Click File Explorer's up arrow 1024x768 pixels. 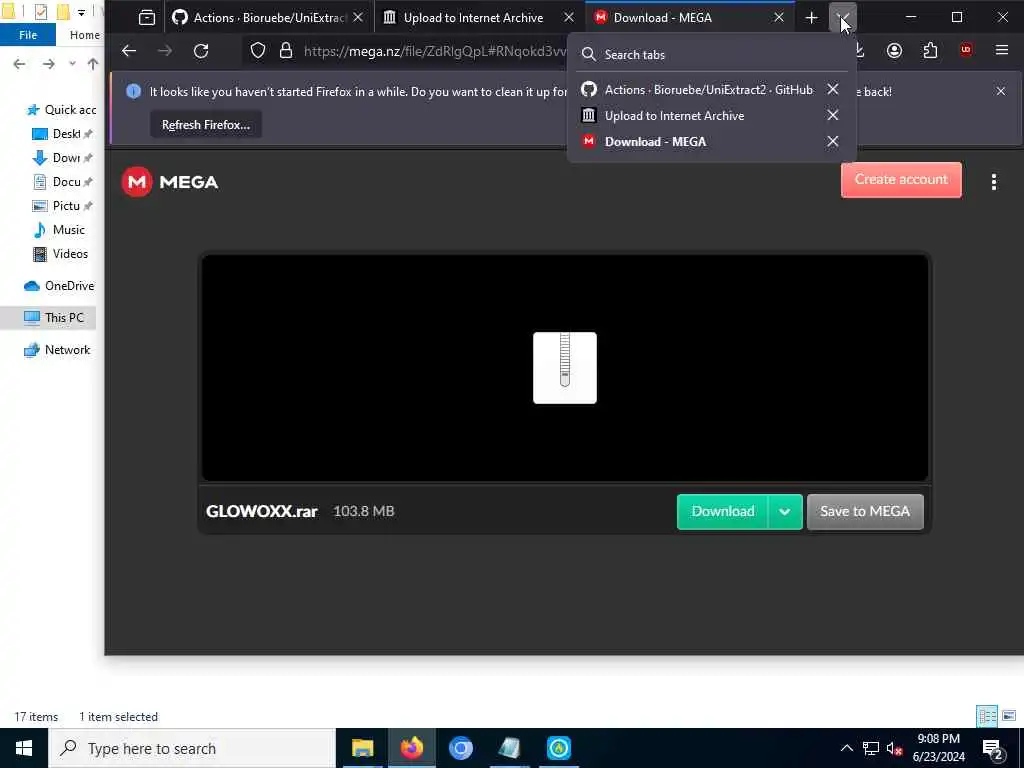point(93,64)
